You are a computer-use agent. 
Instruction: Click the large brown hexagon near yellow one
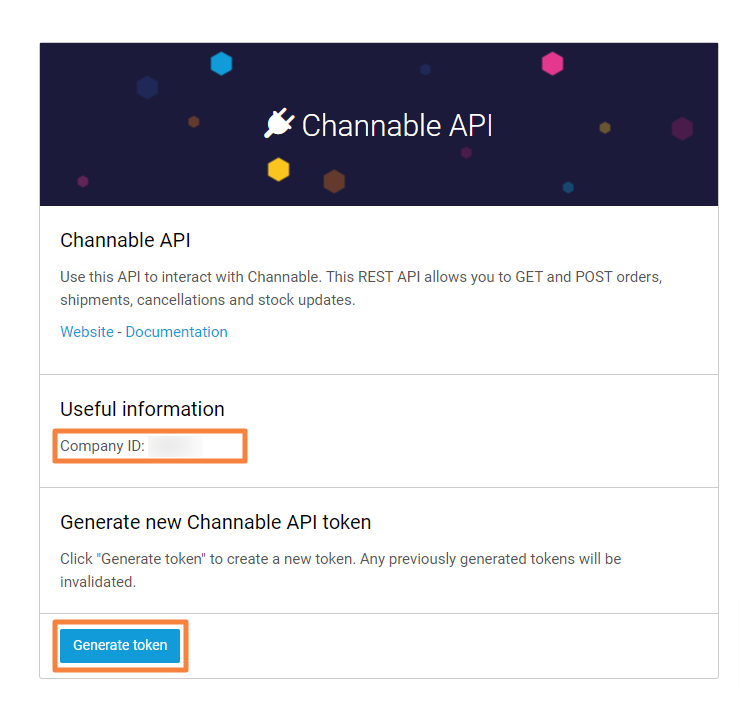(334, 181)
